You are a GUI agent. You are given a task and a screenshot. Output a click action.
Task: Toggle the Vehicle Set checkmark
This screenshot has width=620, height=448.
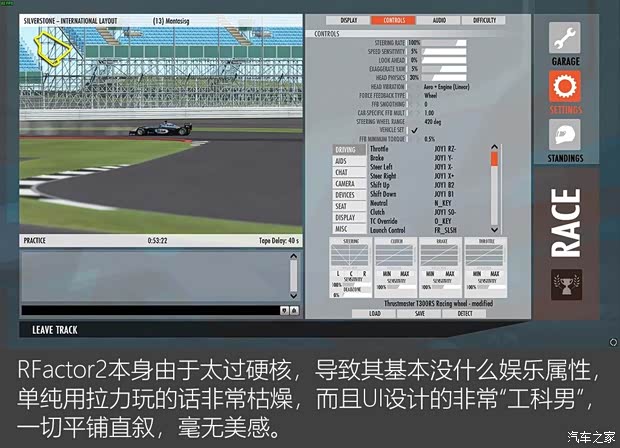point(413,130)
